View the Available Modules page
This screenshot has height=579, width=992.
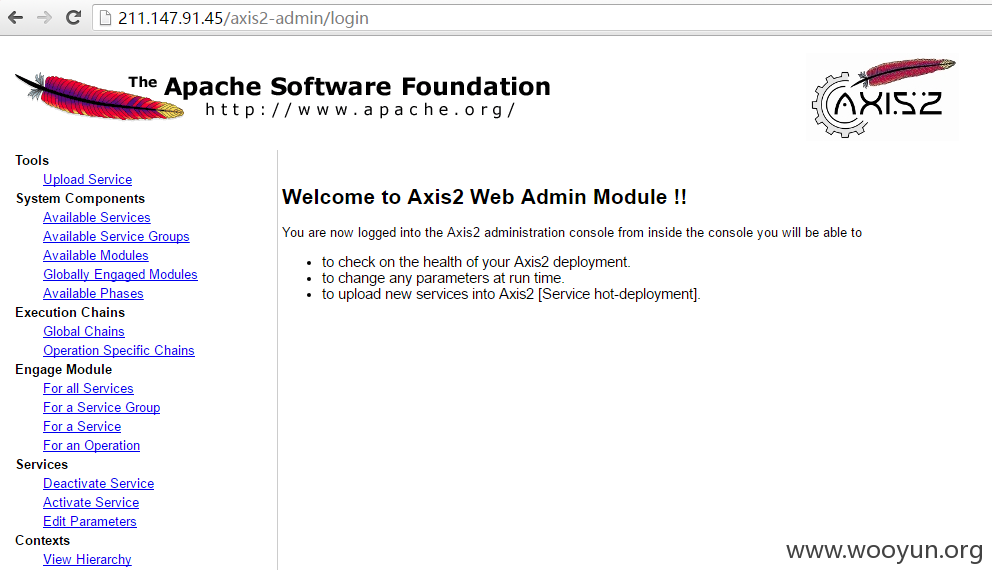click(96, 256)
